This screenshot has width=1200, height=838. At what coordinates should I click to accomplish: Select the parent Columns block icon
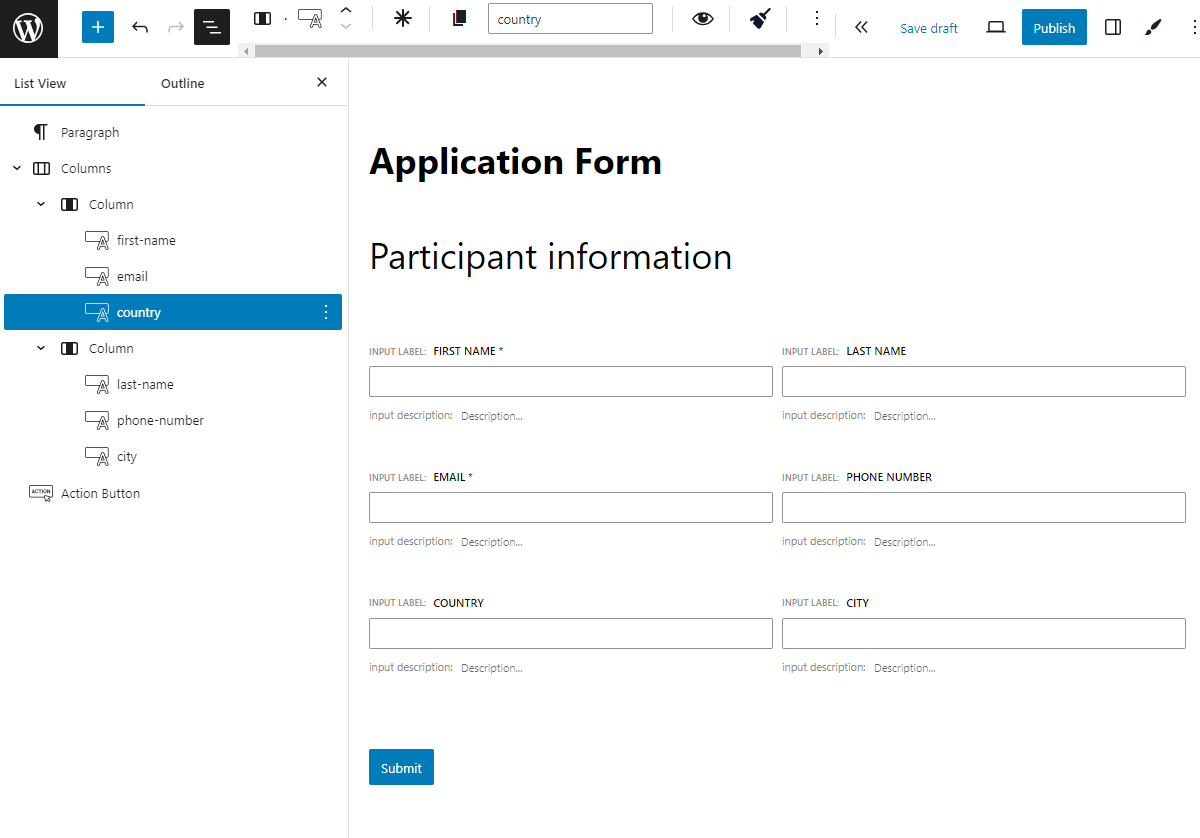263,18
